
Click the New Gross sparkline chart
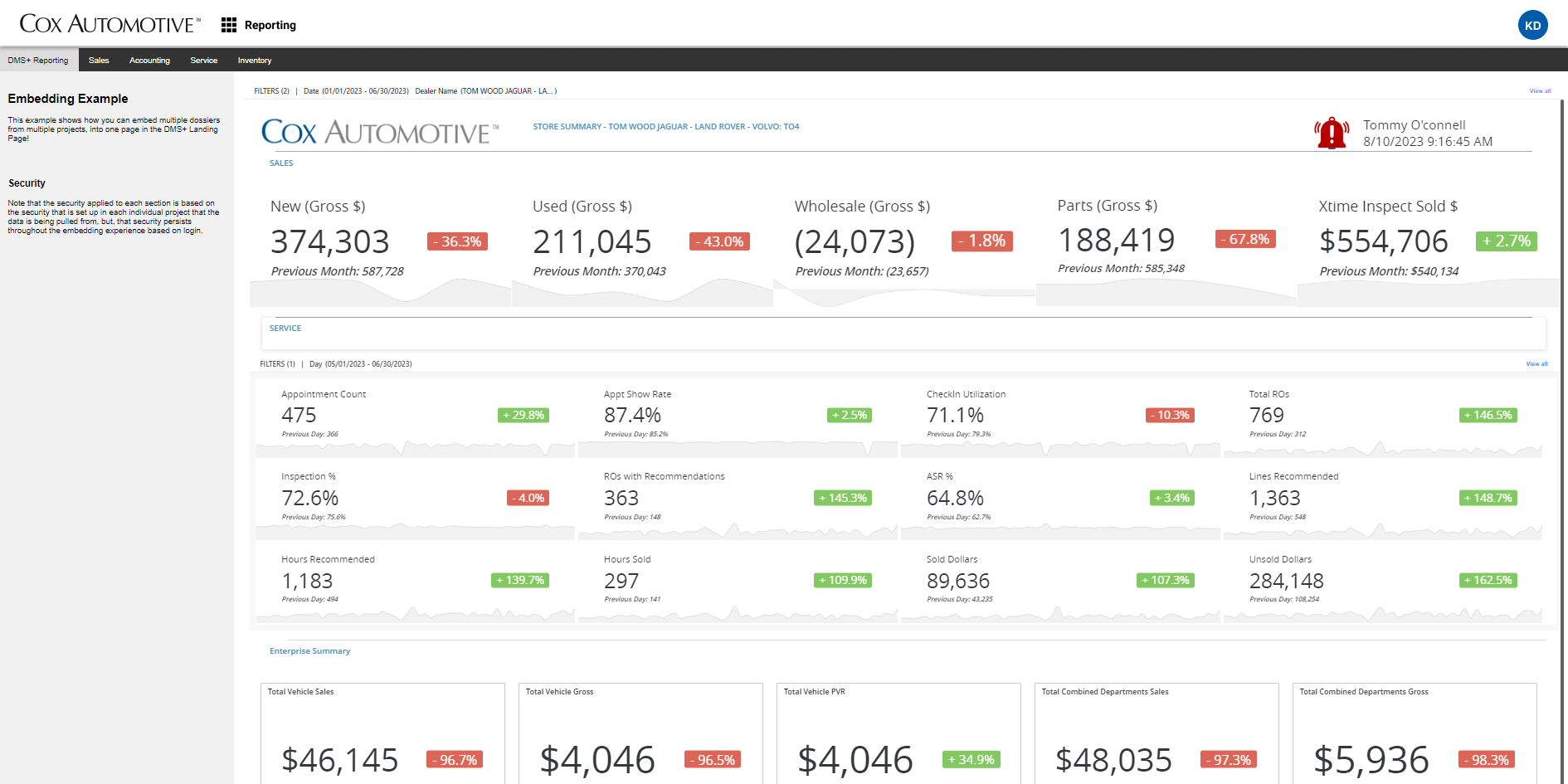(380, 293)
